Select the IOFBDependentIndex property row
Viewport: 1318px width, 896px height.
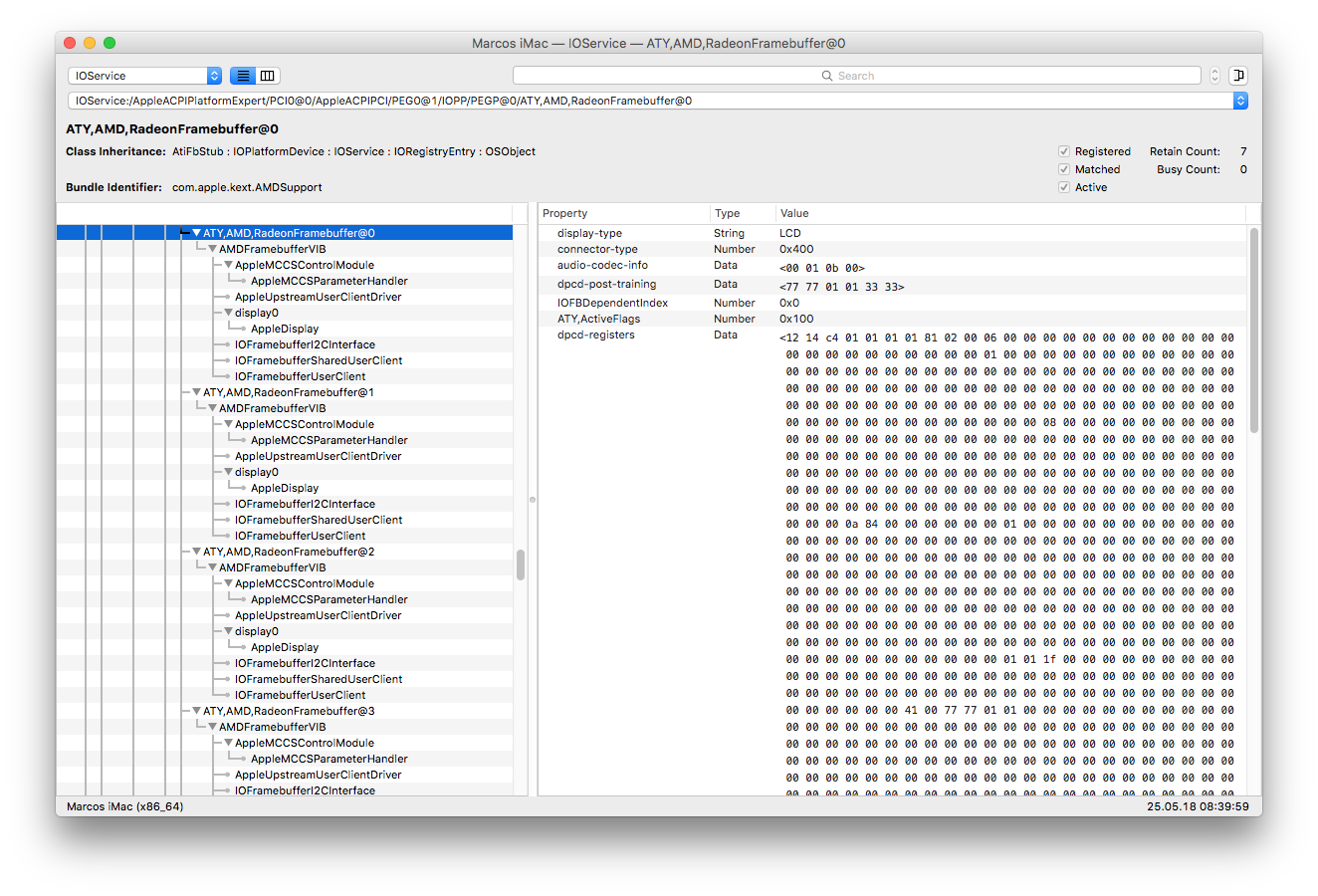(892, 303)
